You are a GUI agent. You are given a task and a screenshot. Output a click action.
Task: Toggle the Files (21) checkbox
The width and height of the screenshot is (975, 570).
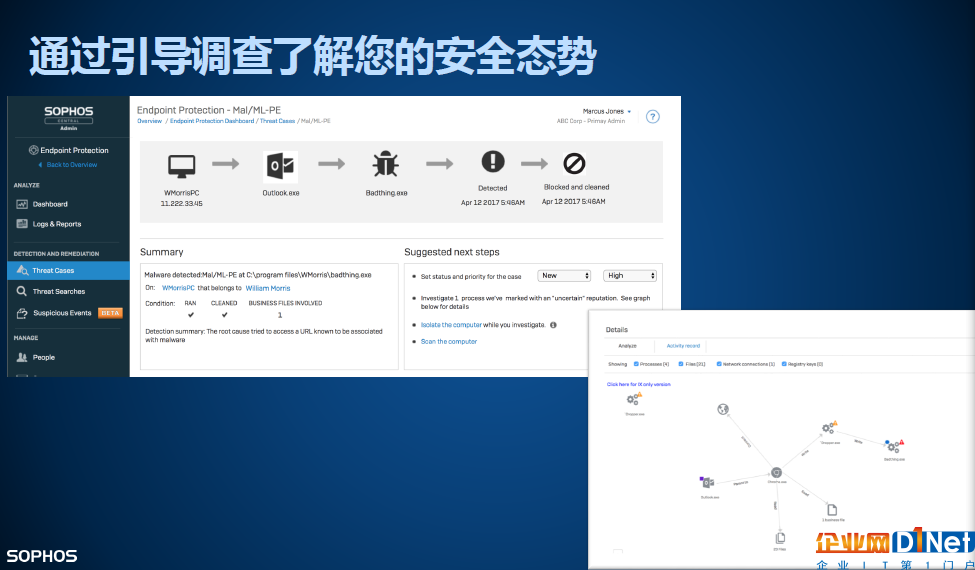pos(681,364)
